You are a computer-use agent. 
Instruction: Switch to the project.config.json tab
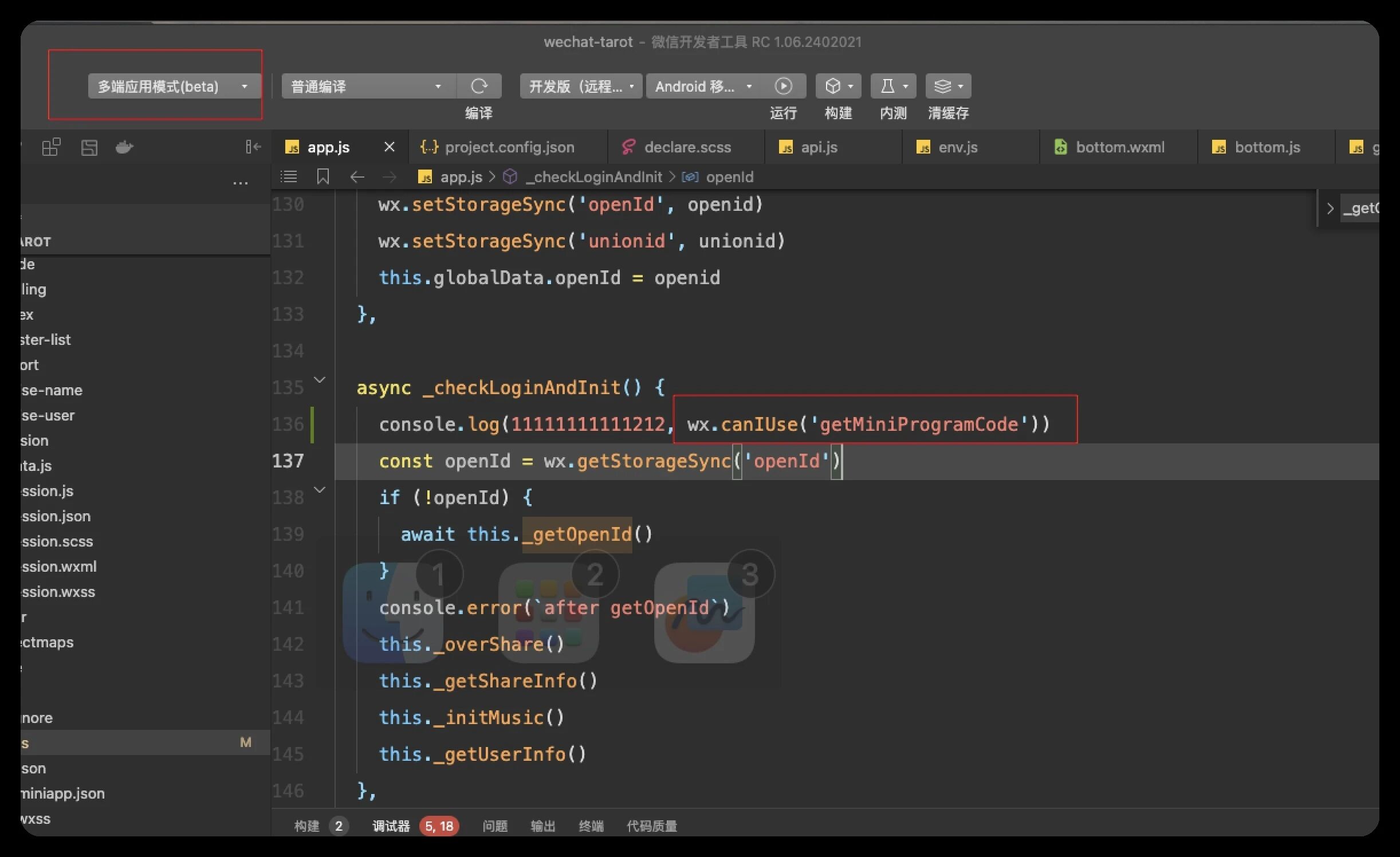point(509,147)
